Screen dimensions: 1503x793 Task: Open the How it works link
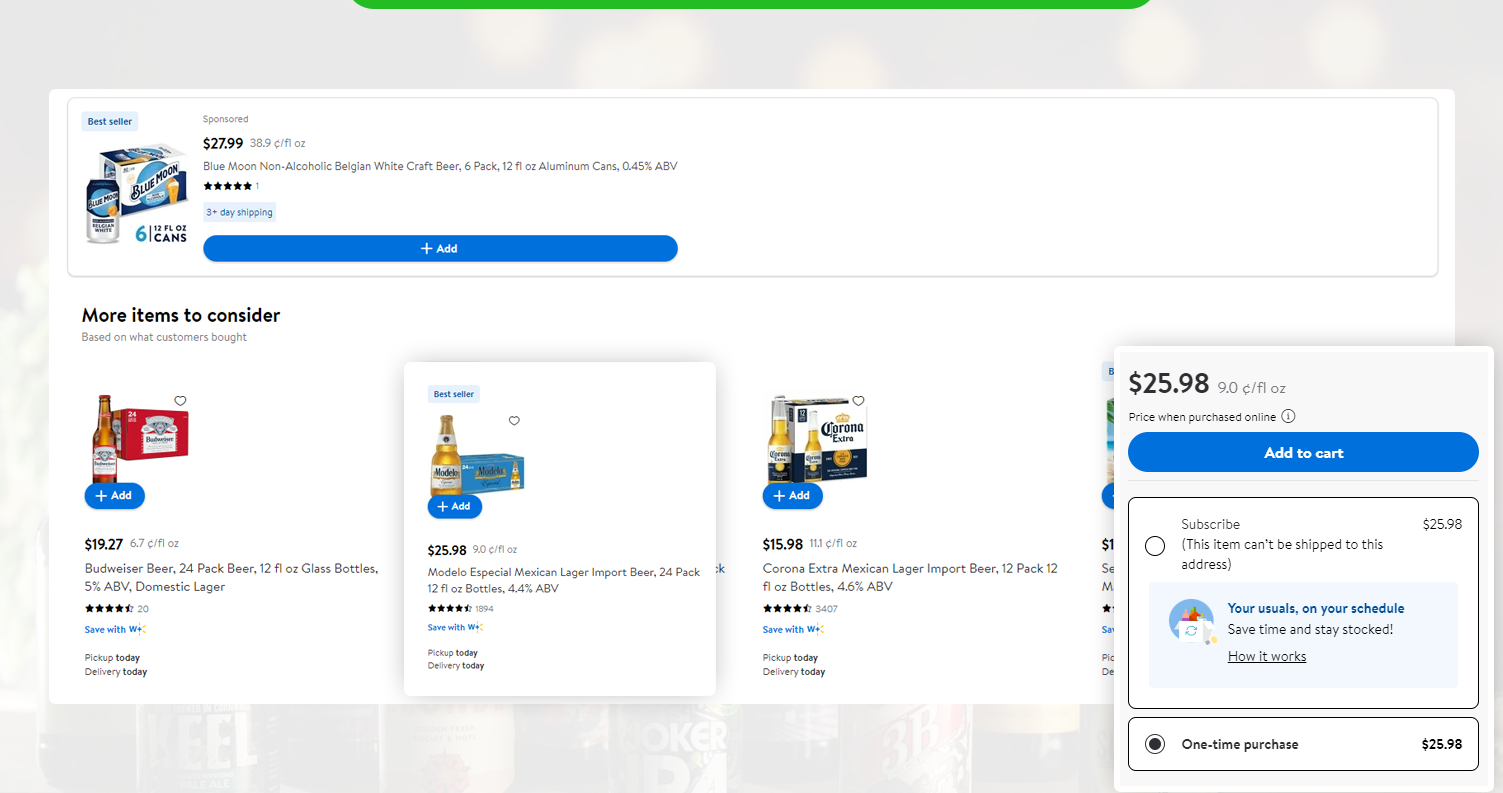[1267, 656]
